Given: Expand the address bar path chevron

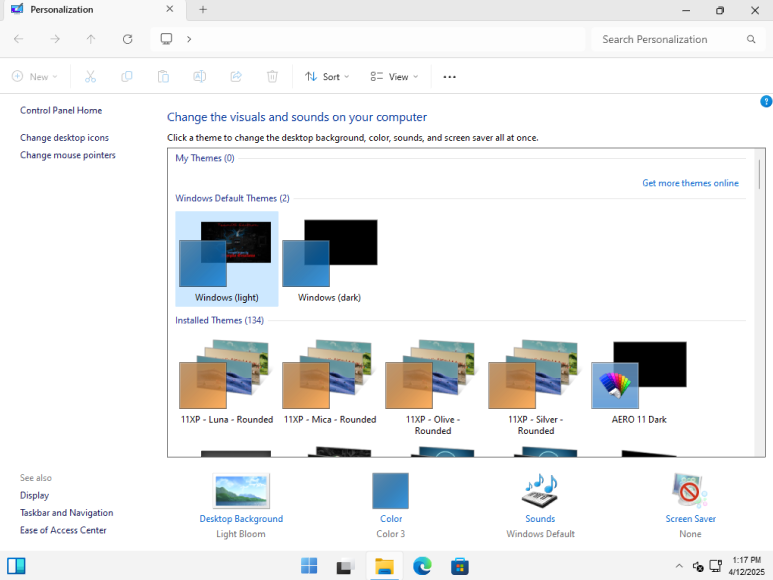Looking at the screenshot, I should tap(189, 39).
